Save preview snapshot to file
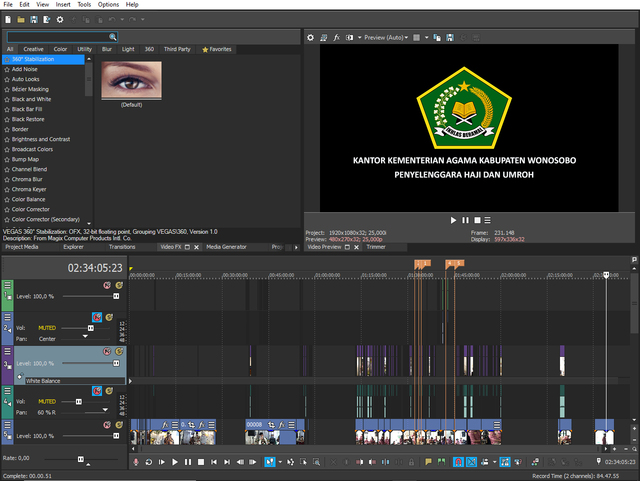Screen dimensions: 640x481 click(450, 38)
